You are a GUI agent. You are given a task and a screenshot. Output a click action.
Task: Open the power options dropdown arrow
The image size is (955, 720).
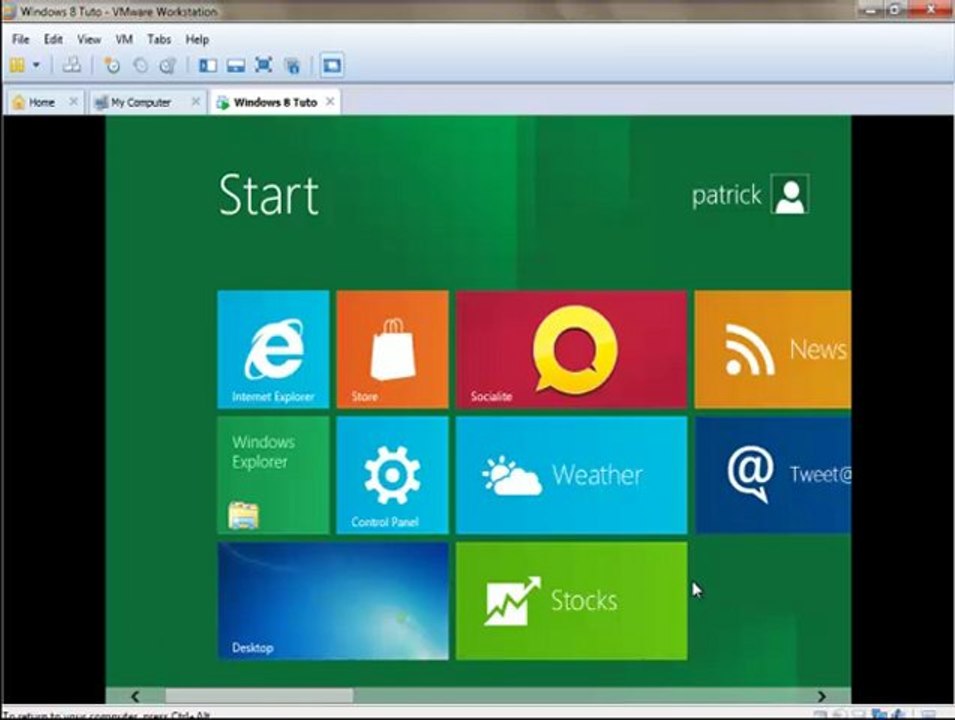pos(37,65)
